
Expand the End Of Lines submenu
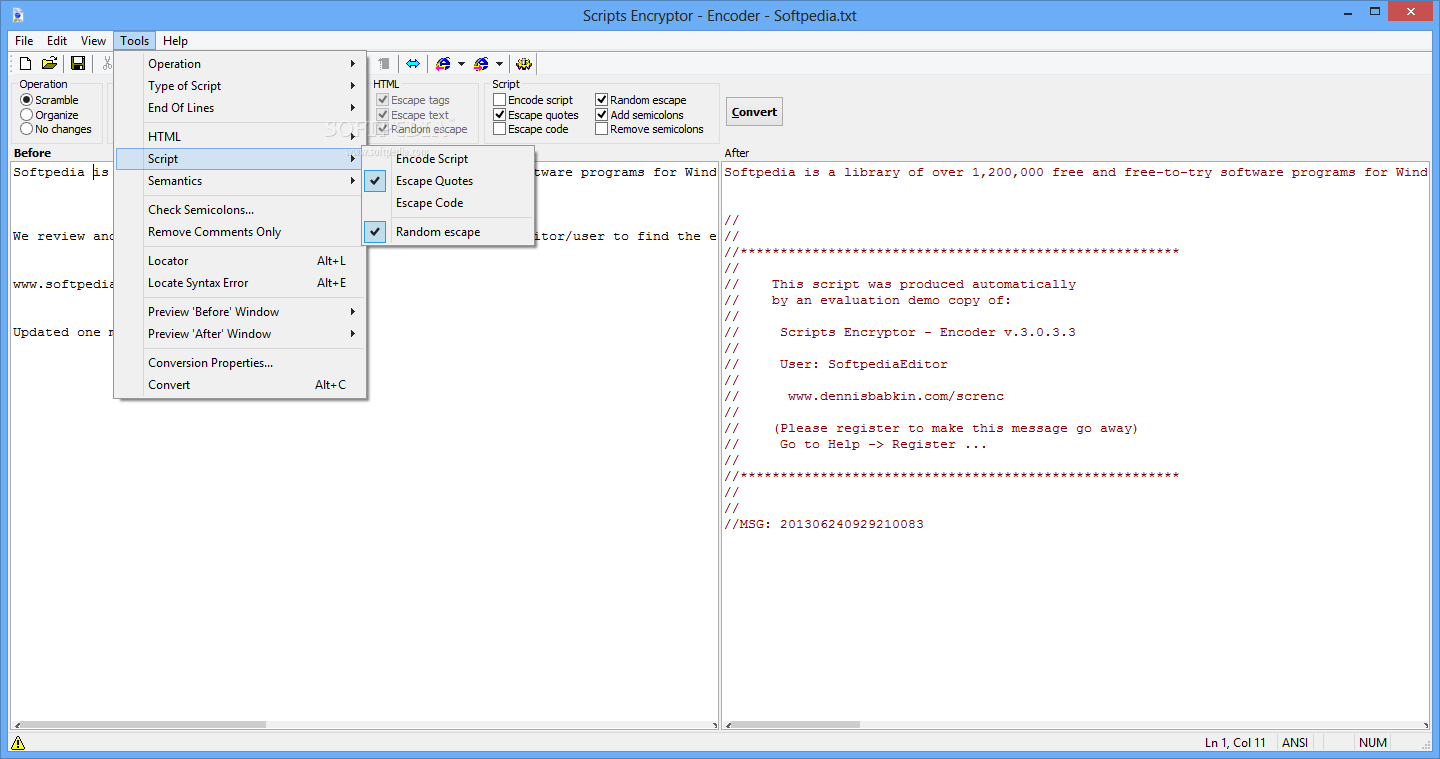pos(240,108)
